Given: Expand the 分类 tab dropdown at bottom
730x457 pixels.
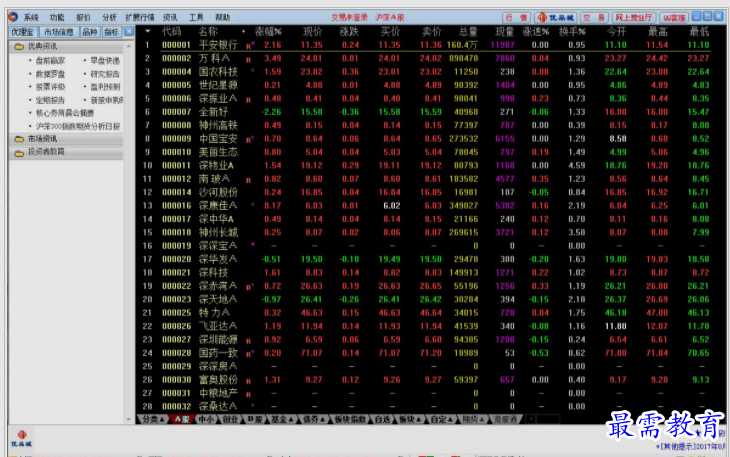Looking at the screenshot, I should (x=151, y=420).
